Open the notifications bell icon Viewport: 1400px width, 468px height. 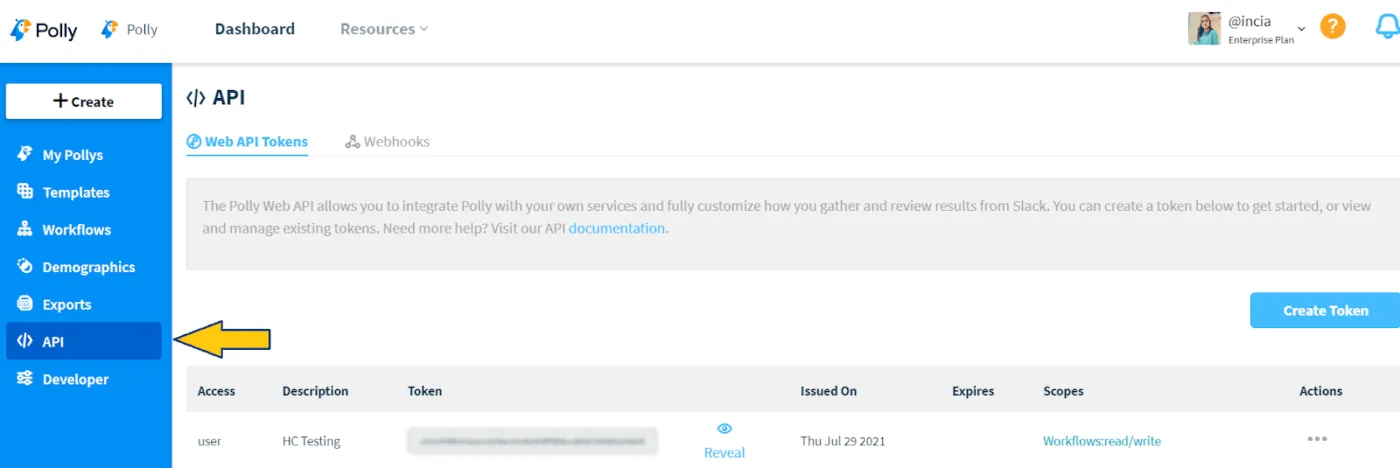pyautogui.click(x=1388, y=28)
